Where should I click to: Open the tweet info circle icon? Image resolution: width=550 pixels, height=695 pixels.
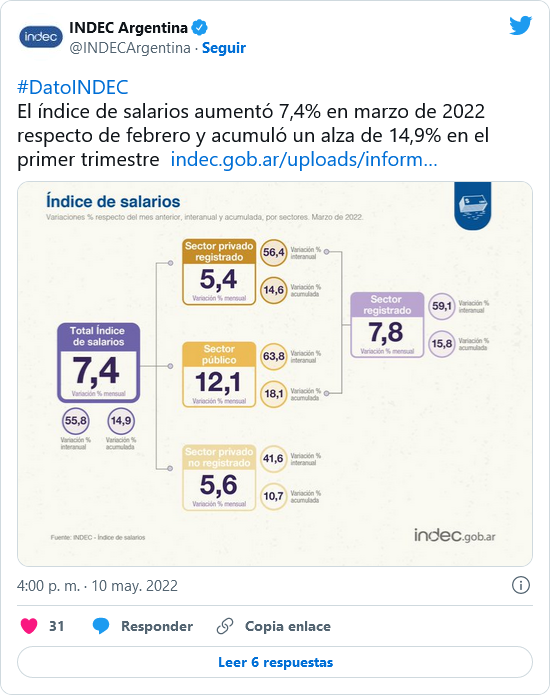click(x=521, y=586)
